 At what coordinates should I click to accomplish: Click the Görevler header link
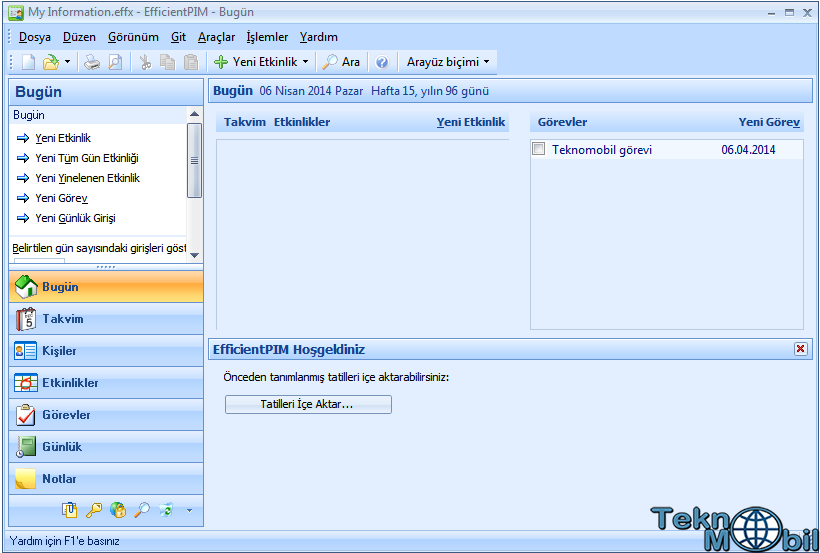(x=562, y=122)
